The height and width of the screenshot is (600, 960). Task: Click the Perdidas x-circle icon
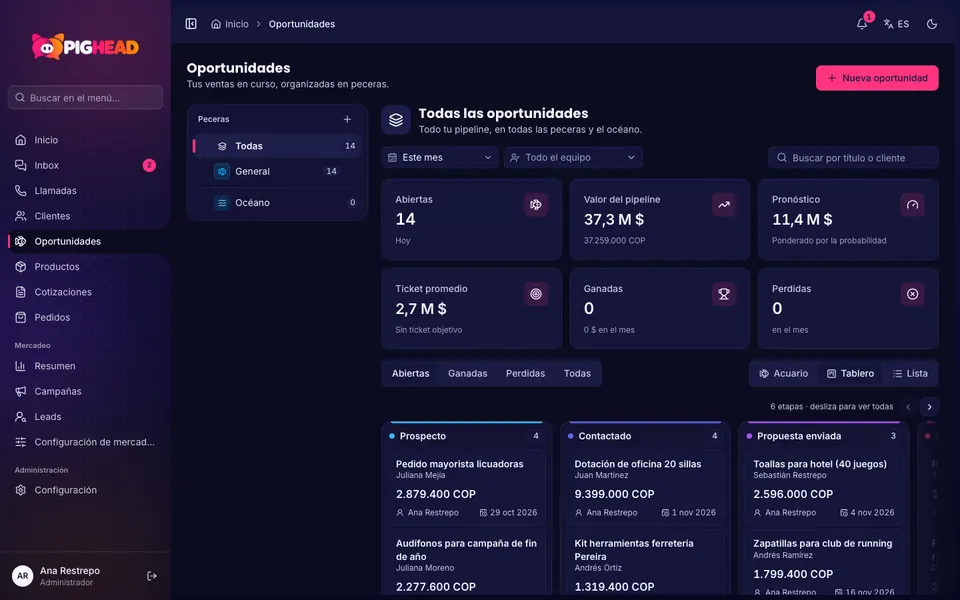[x=912, y=294]
